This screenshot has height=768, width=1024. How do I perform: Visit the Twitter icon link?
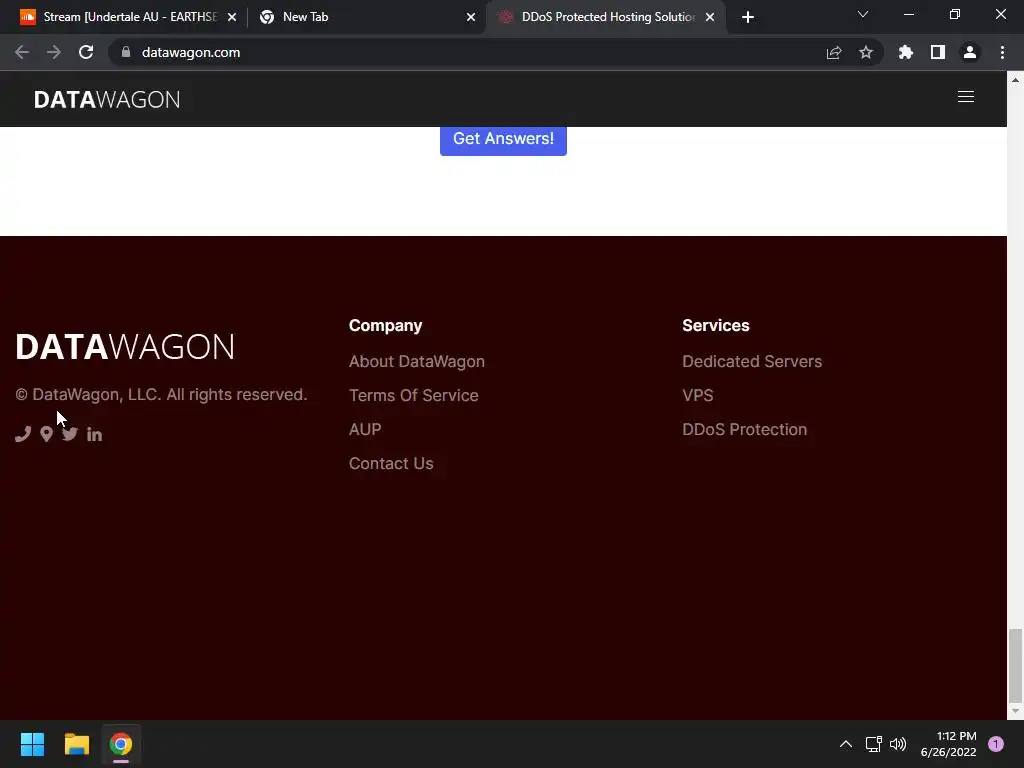[70, 434]
